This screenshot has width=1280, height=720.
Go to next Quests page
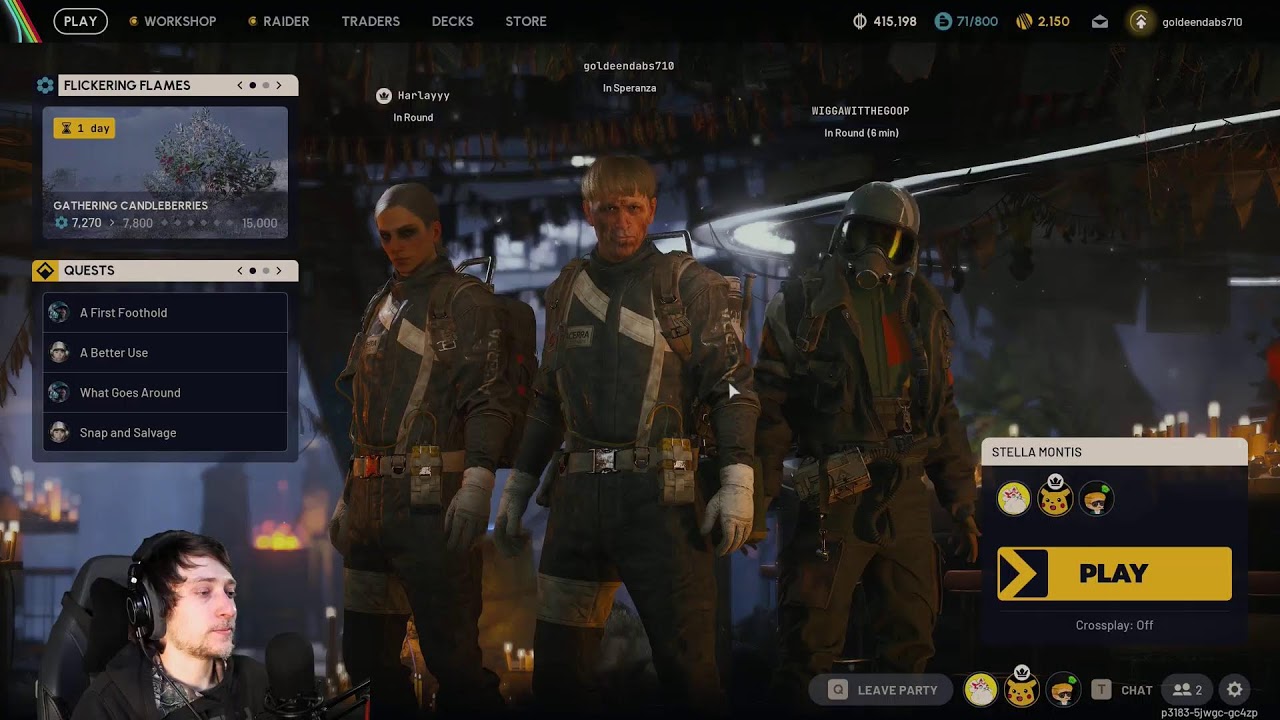point(279,271)
